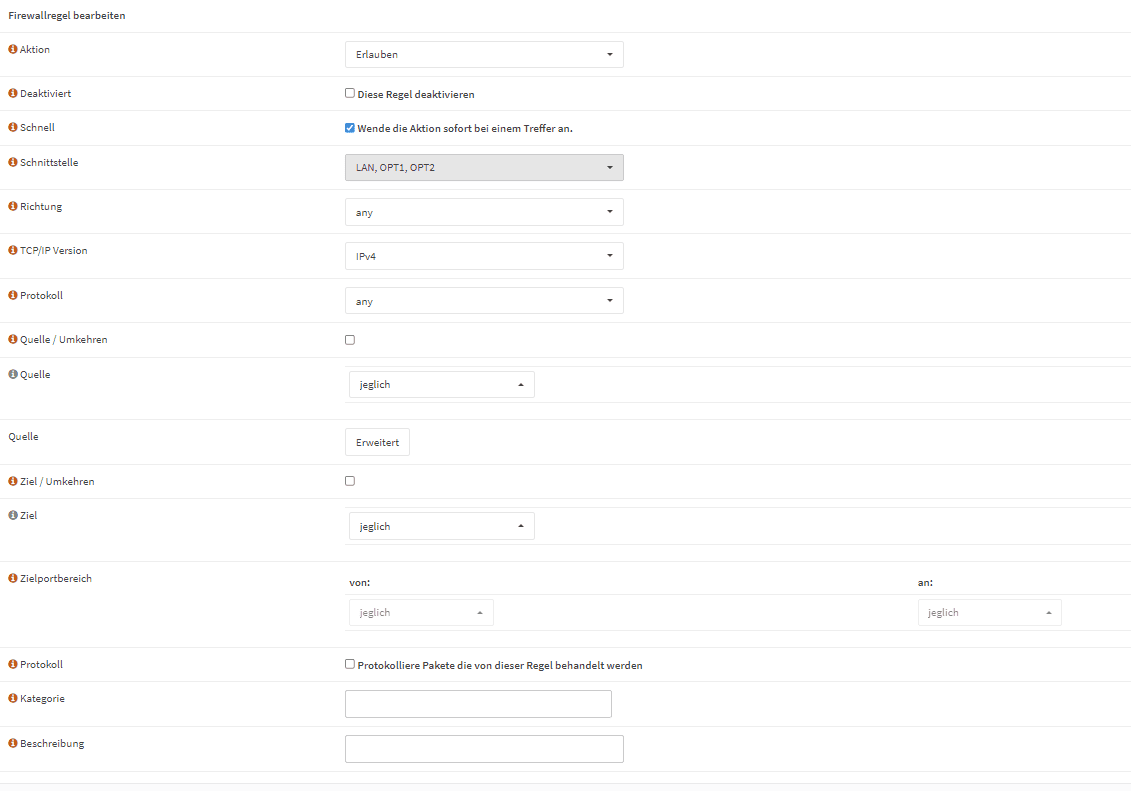Enable Protokolliere Pakete logging checkbox

[x=350, y=664]
